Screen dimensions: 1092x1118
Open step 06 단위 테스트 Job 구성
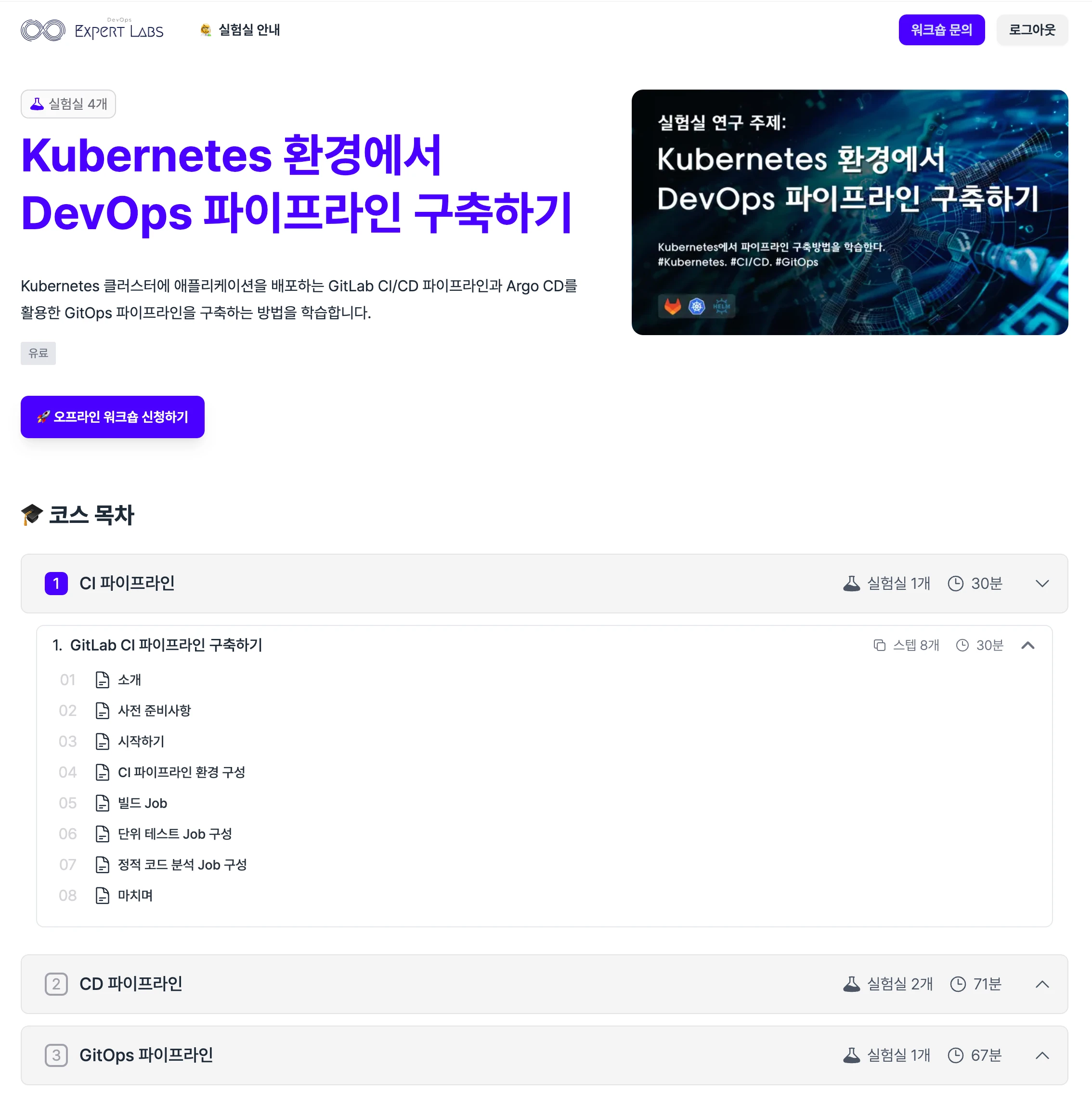click(x=174, y=834)
